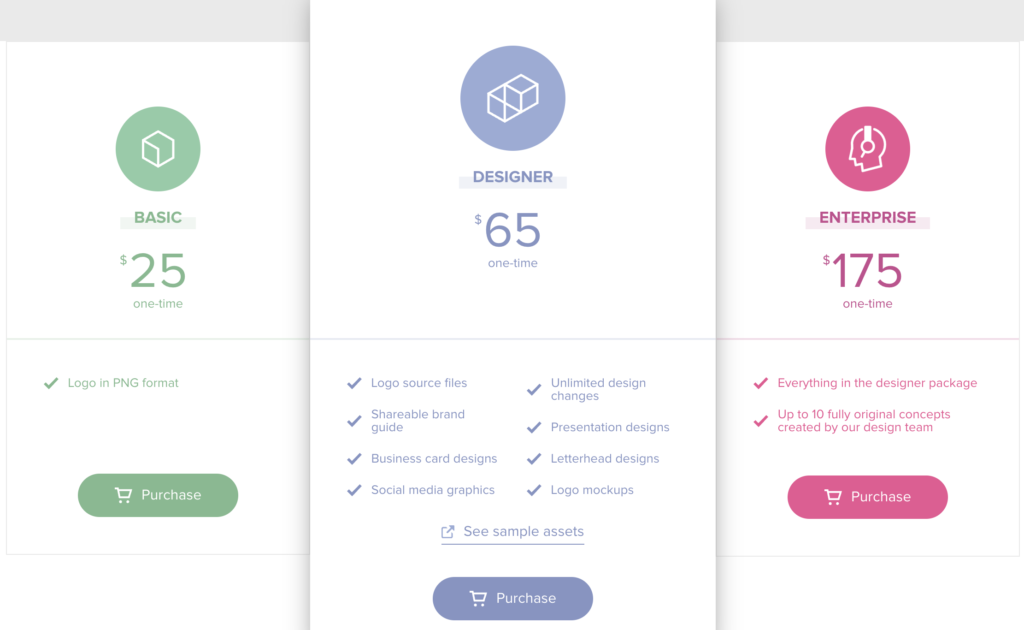
Task: Select the DESIGNER plan title
Action: (x=513, y=177)
